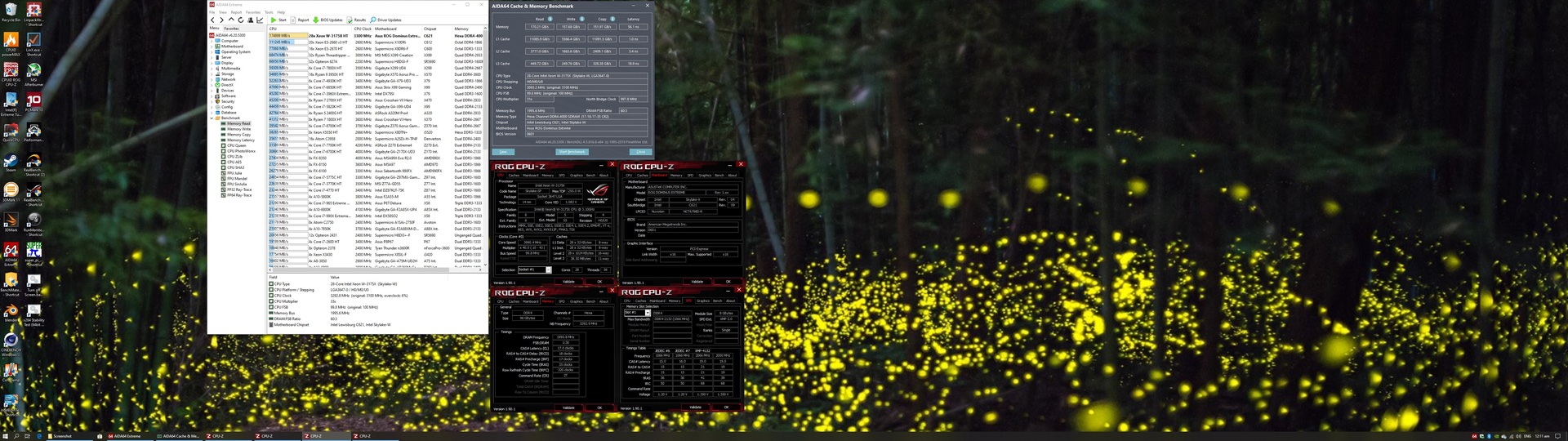The width and height of the screenshot is (1568, 441).
Task: Start the benchmark from AIDA64 toolbar
Action: click(279, 20)
